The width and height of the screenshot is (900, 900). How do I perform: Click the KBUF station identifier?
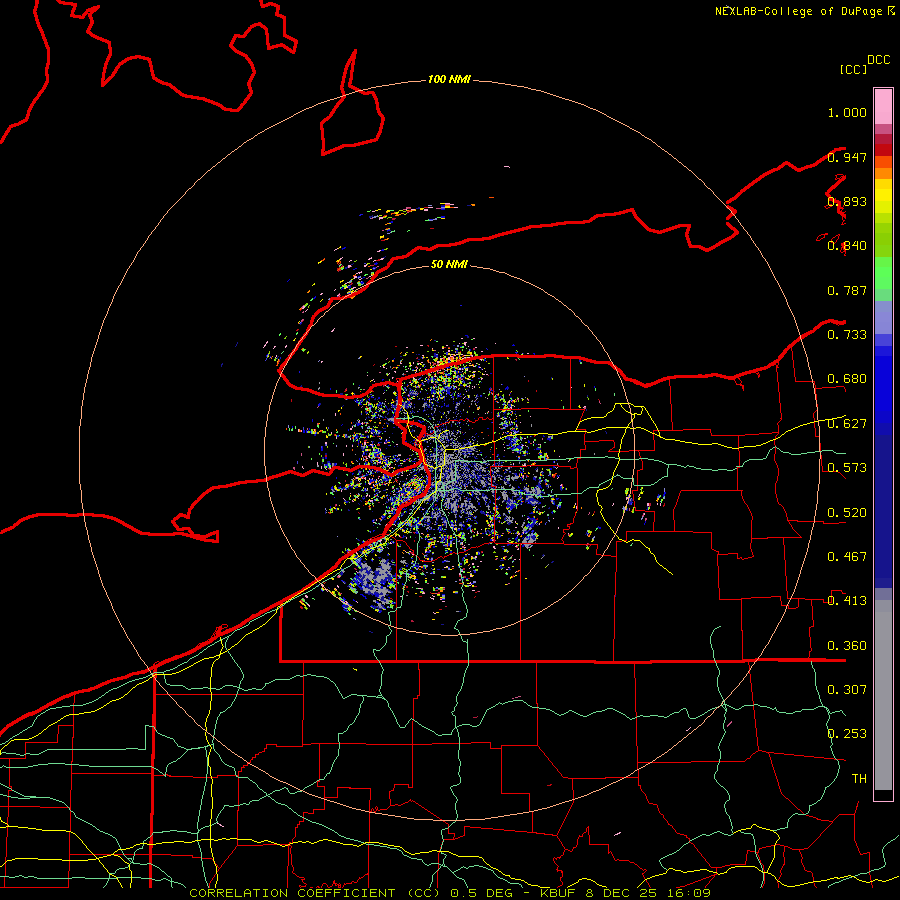(557, 893)
